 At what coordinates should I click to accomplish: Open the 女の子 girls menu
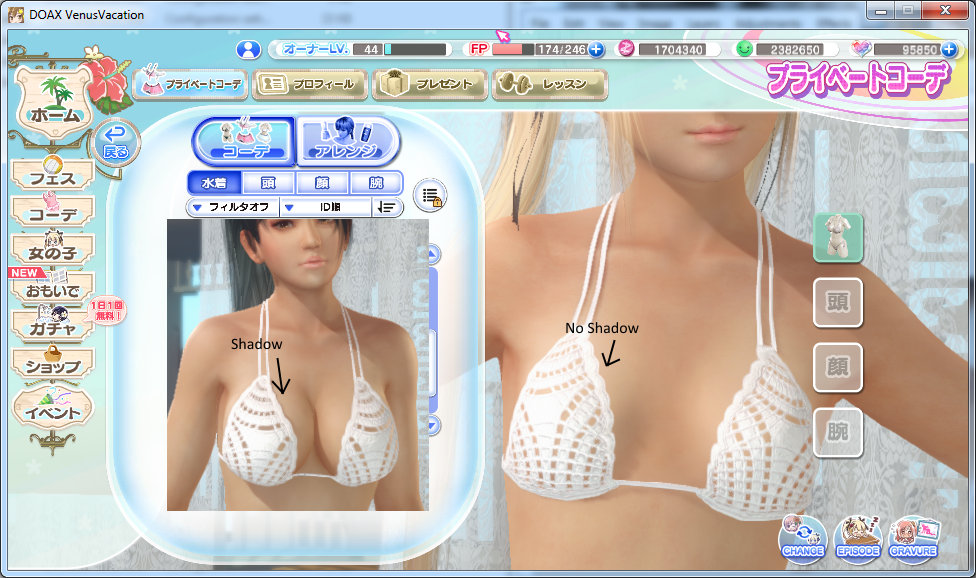(x=53, y=248)
